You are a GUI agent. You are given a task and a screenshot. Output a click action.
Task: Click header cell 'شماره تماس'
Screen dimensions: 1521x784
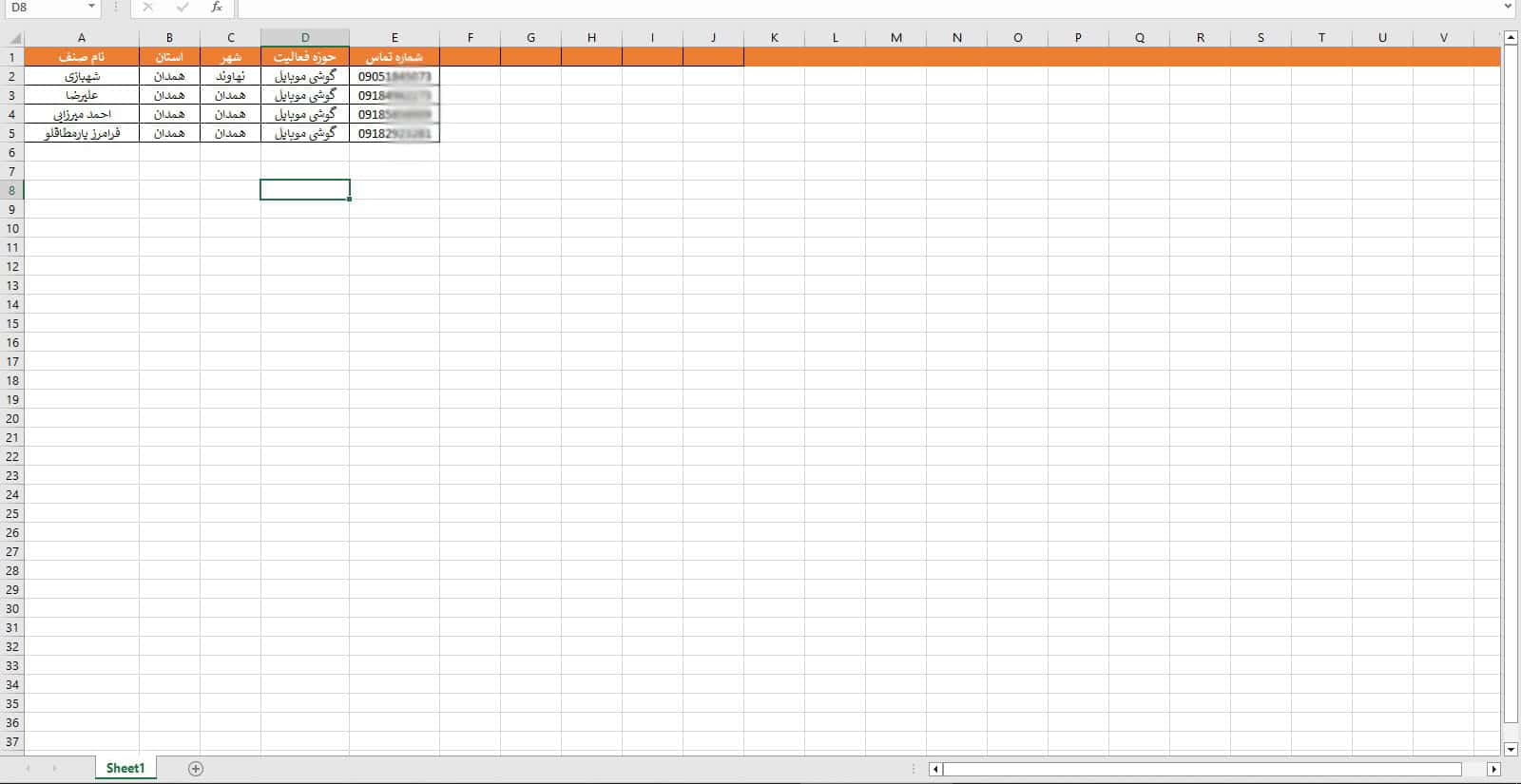coord(395,57)
